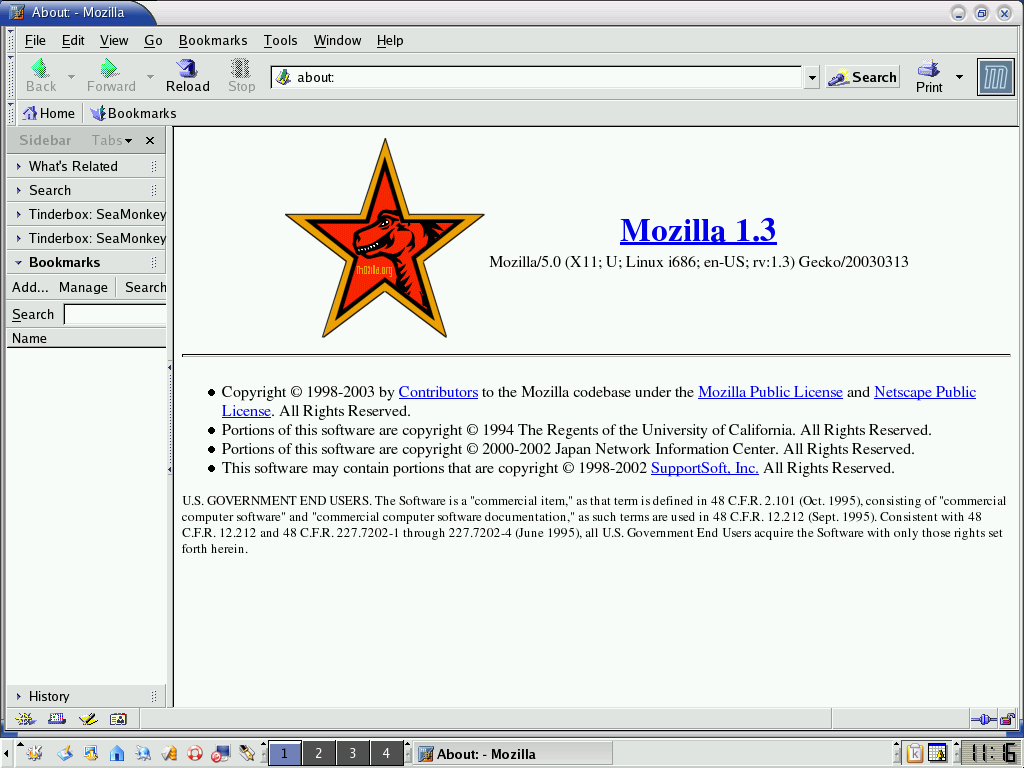The image size is (1024, 768).
Task: Close the Sidebar with the X button
Action: 150,140
